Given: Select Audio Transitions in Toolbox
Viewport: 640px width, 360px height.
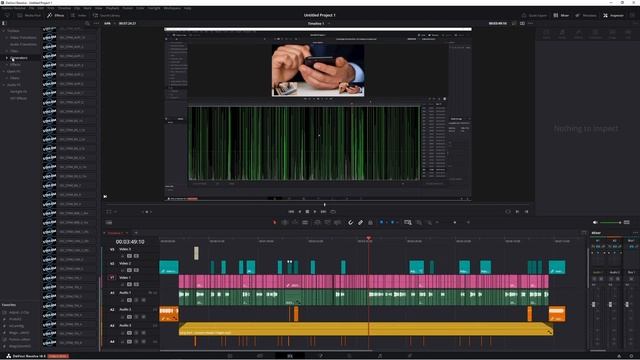Looking at the screenshot, I should (23, 44).
